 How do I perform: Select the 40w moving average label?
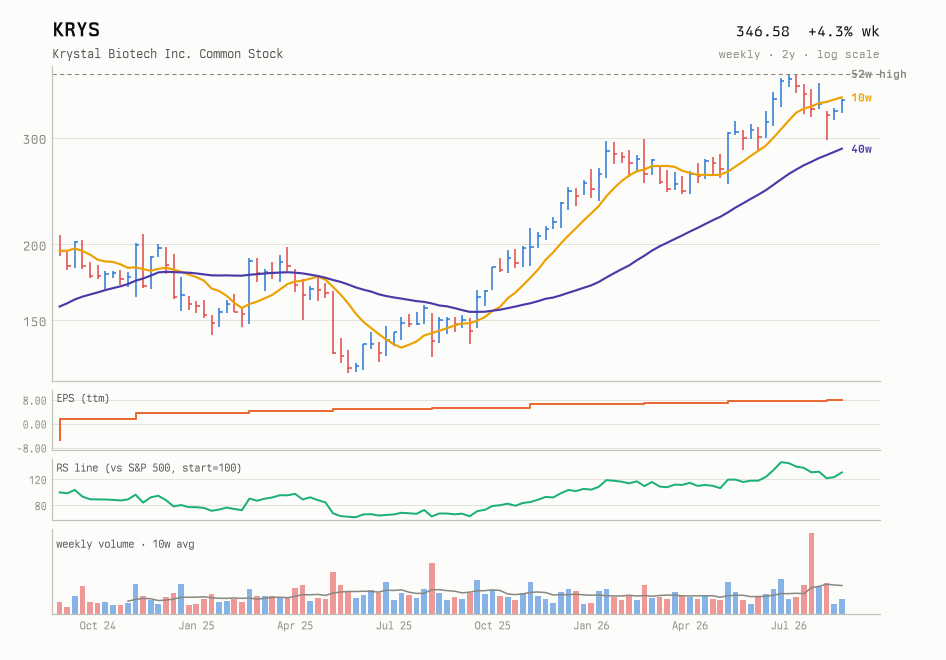coord(862,149)
